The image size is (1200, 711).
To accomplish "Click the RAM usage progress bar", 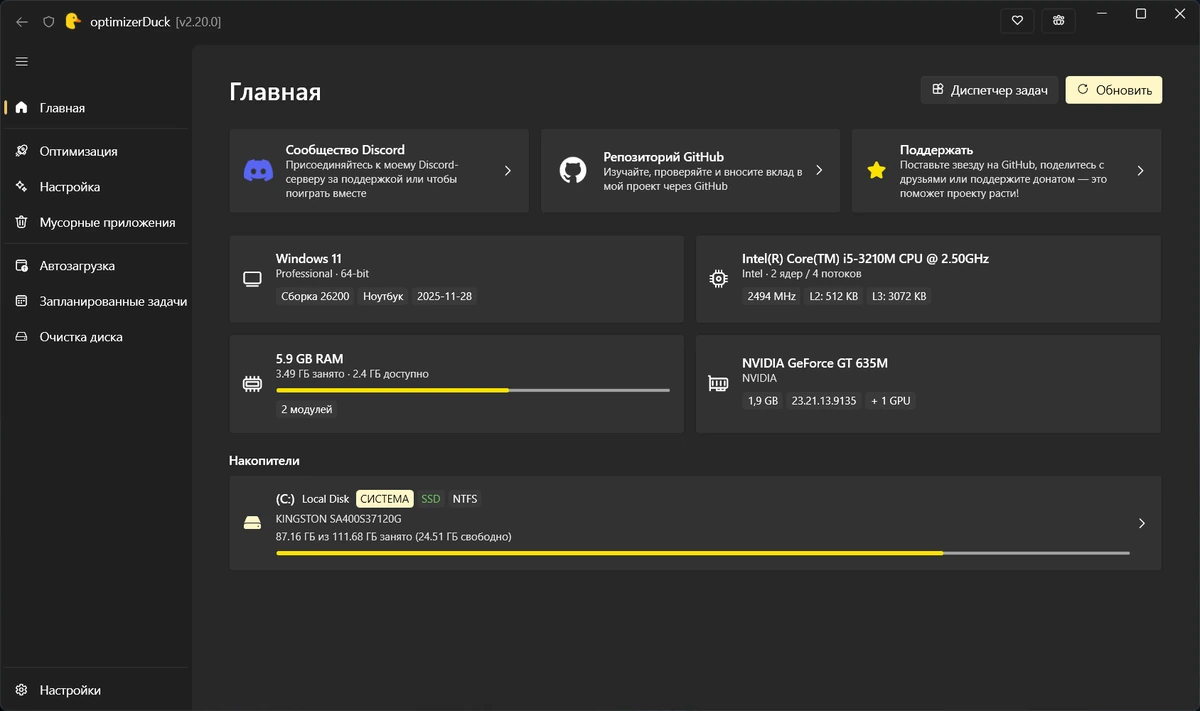I will coord(473,390).
